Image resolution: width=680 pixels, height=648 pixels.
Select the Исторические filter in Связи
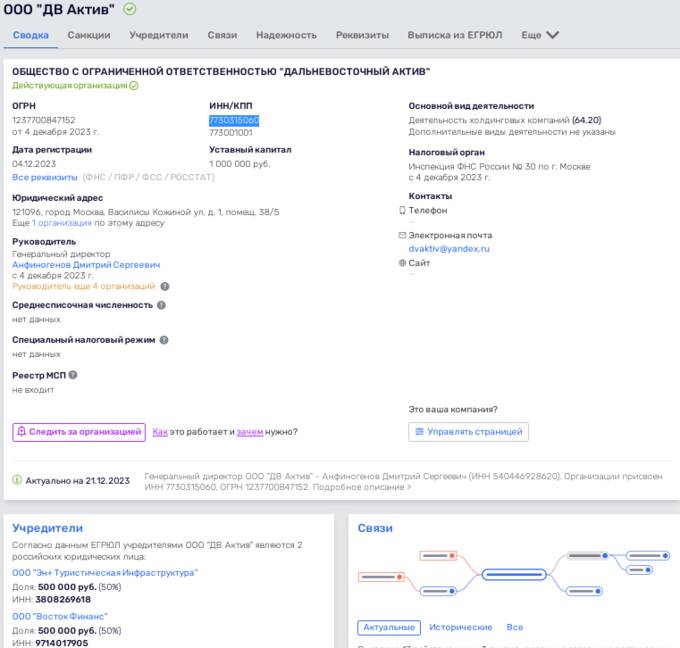[x=461, y=627]
